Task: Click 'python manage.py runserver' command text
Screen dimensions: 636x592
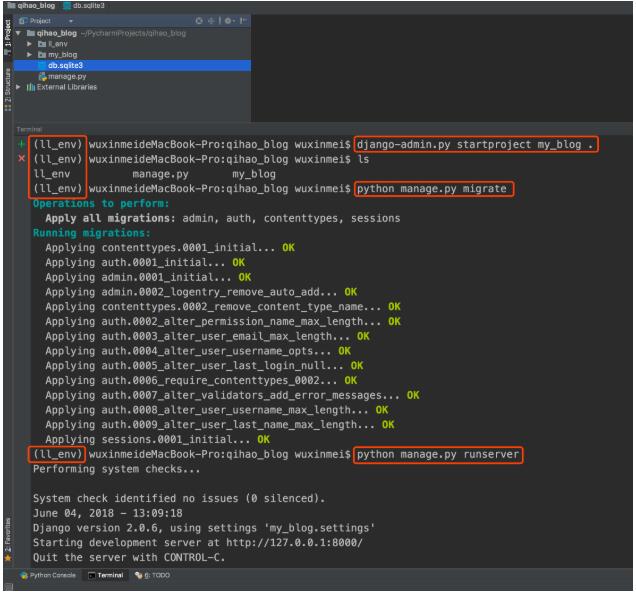Action: coord(438,454)
